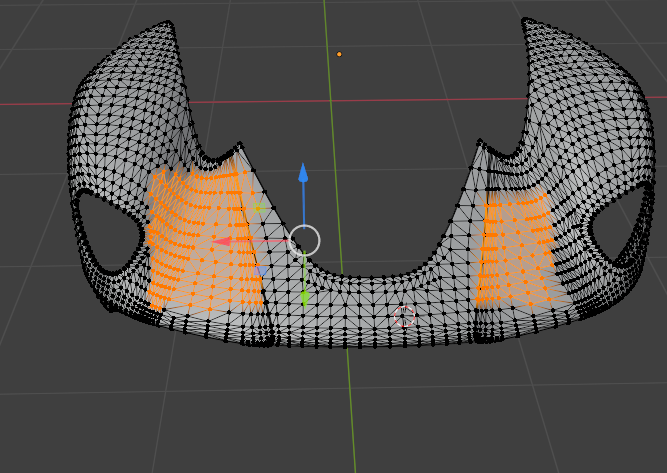Viewport: 667px width, 473px height.
Task: Click the orange origin dot above mesh
Action: click(339, 54)
